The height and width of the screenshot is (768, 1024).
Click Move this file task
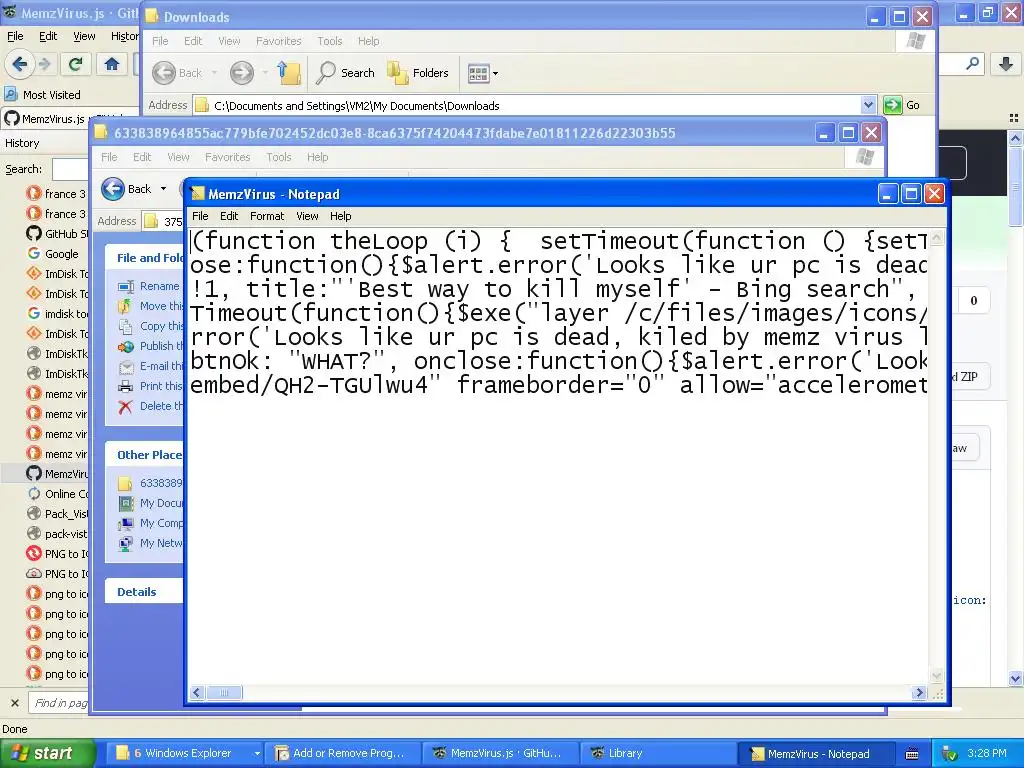click(152, 306)
